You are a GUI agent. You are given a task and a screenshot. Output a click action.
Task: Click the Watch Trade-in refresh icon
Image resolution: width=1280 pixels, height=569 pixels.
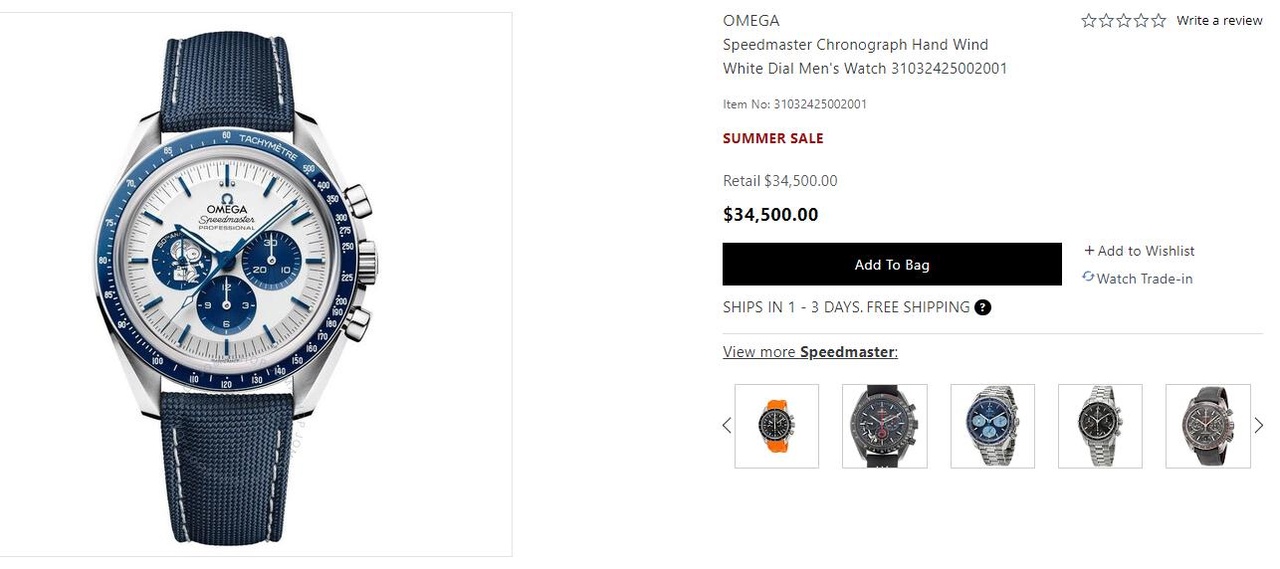pos(1088,277)
